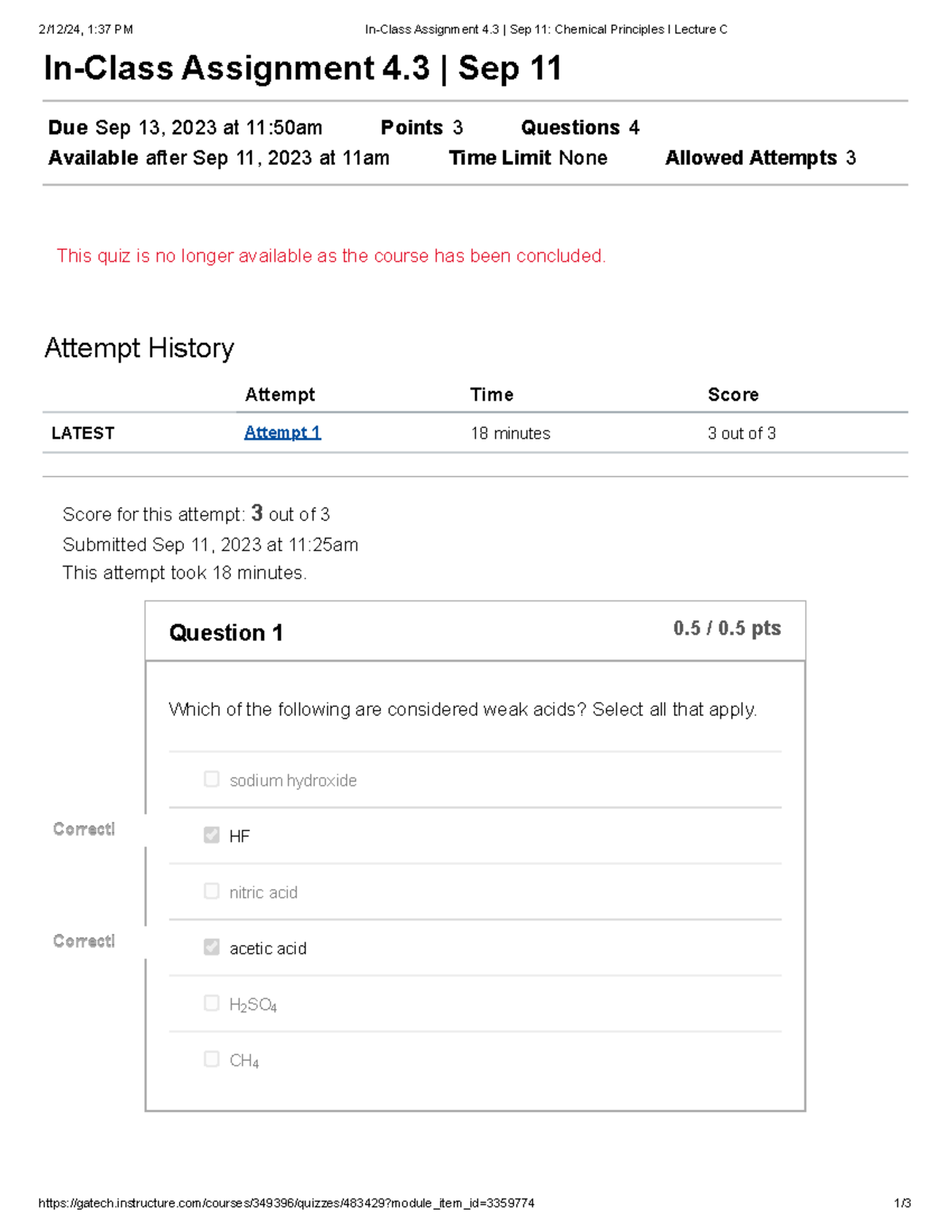Viewport: 952px width, 1232px height.
Task: Click the Attempt History heading
Action: click(x=140, y=347)
